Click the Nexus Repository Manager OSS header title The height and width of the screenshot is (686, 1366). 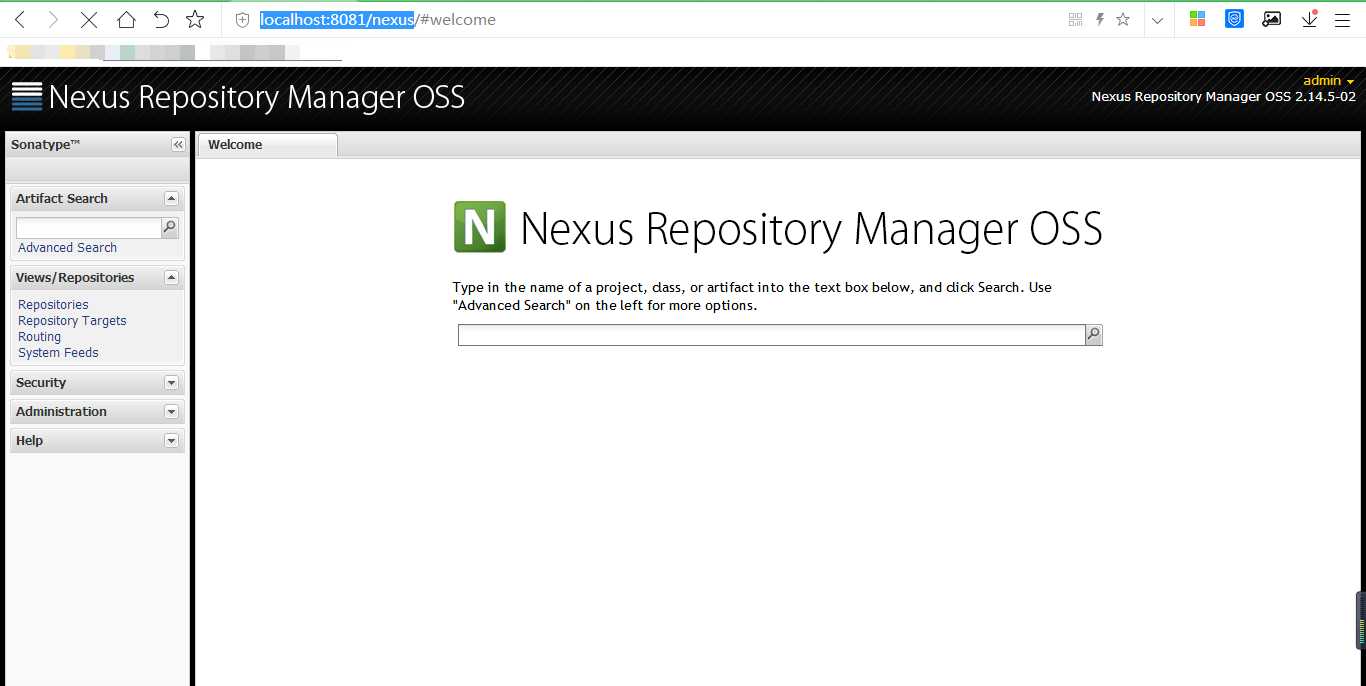(257, 97)
